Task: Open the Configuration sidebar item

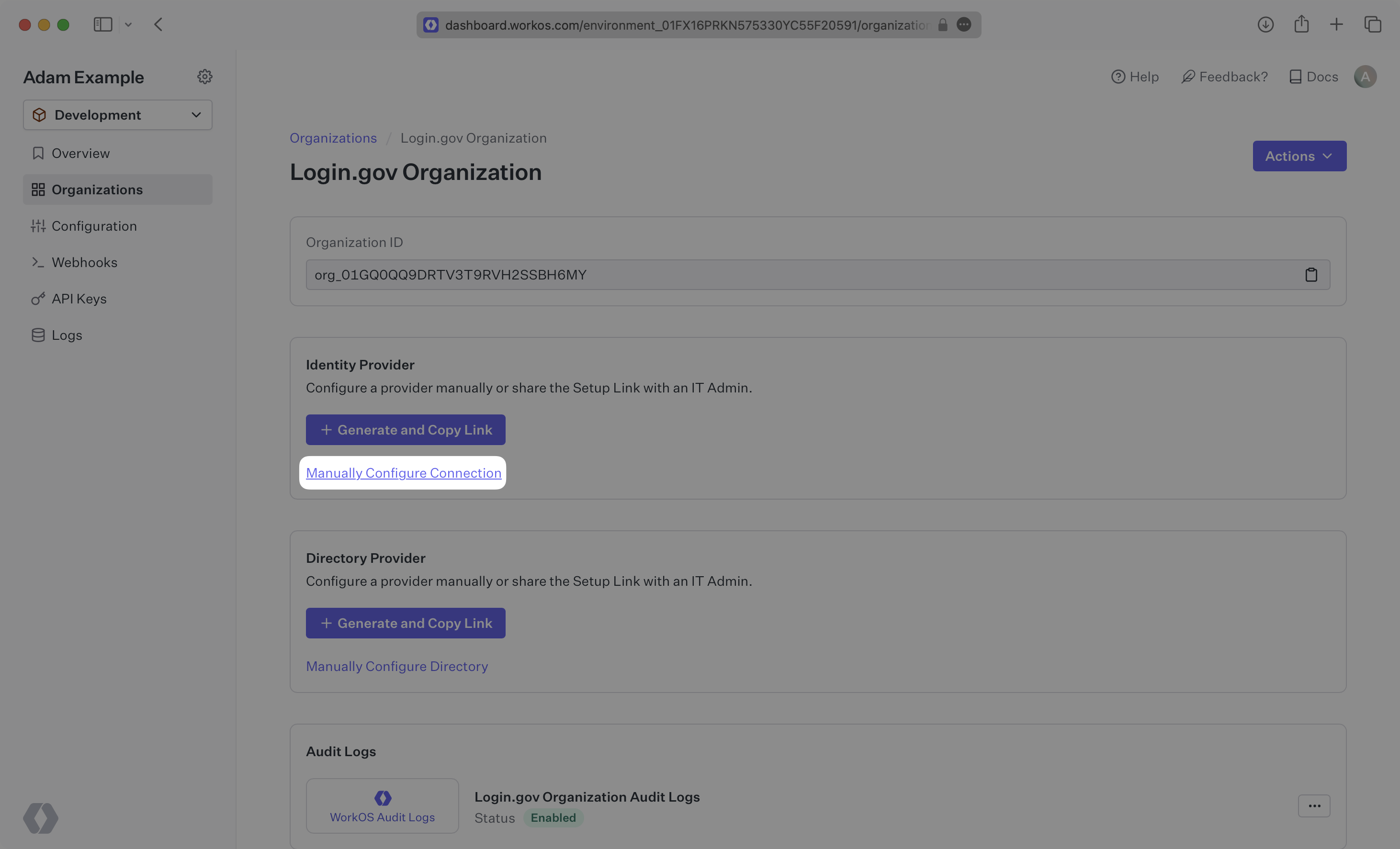Action: 94,226
